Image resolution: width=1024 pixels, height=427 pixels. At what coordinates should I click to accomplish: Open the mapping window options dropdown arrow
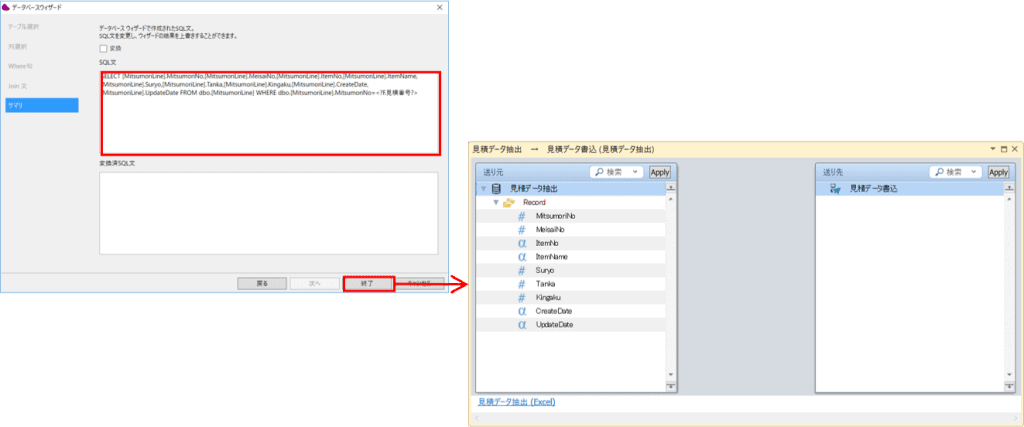991,149
